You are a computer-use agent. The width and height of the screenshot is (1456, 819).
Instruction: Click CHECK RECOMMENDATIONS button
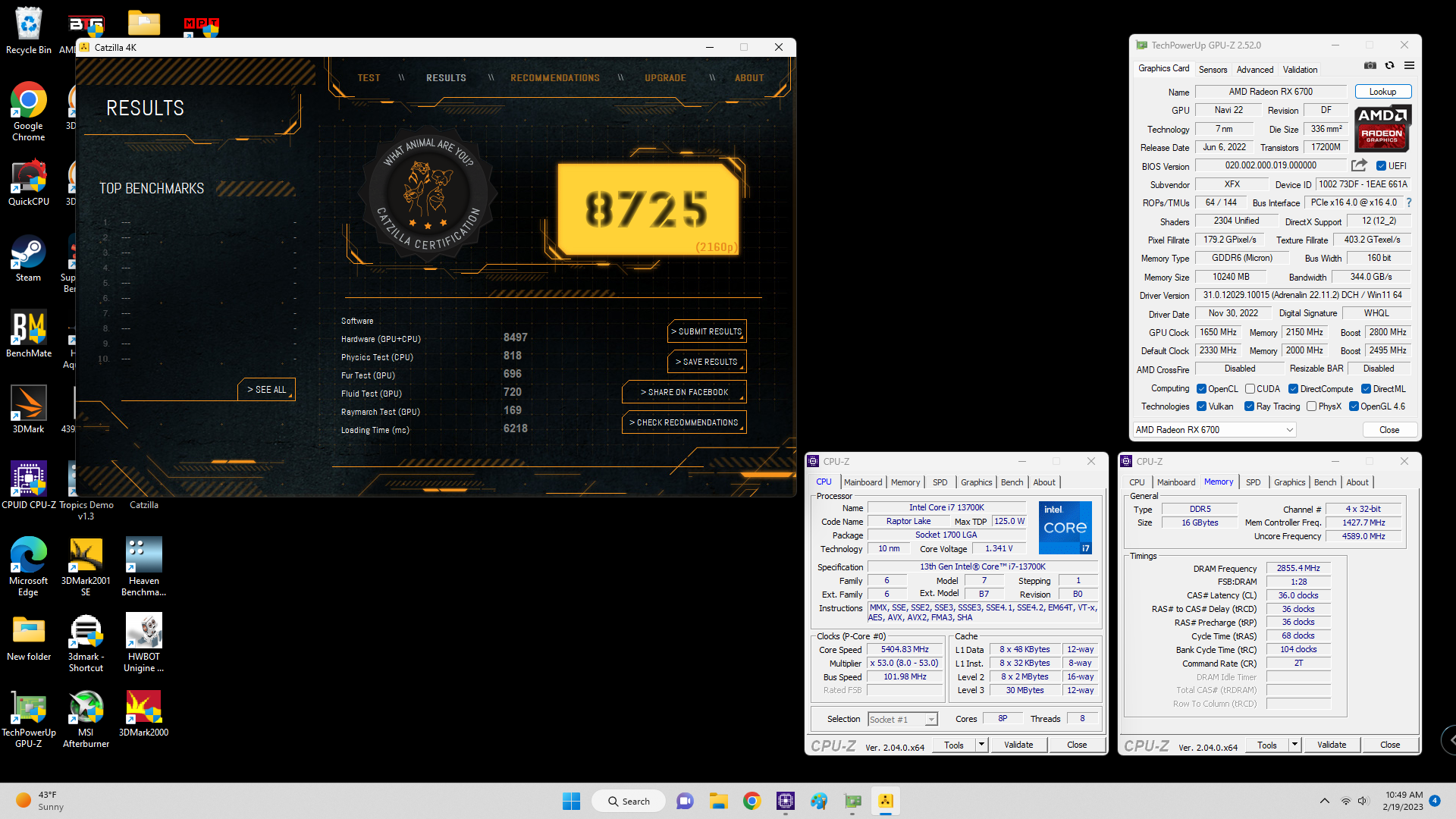pos(684,422)
